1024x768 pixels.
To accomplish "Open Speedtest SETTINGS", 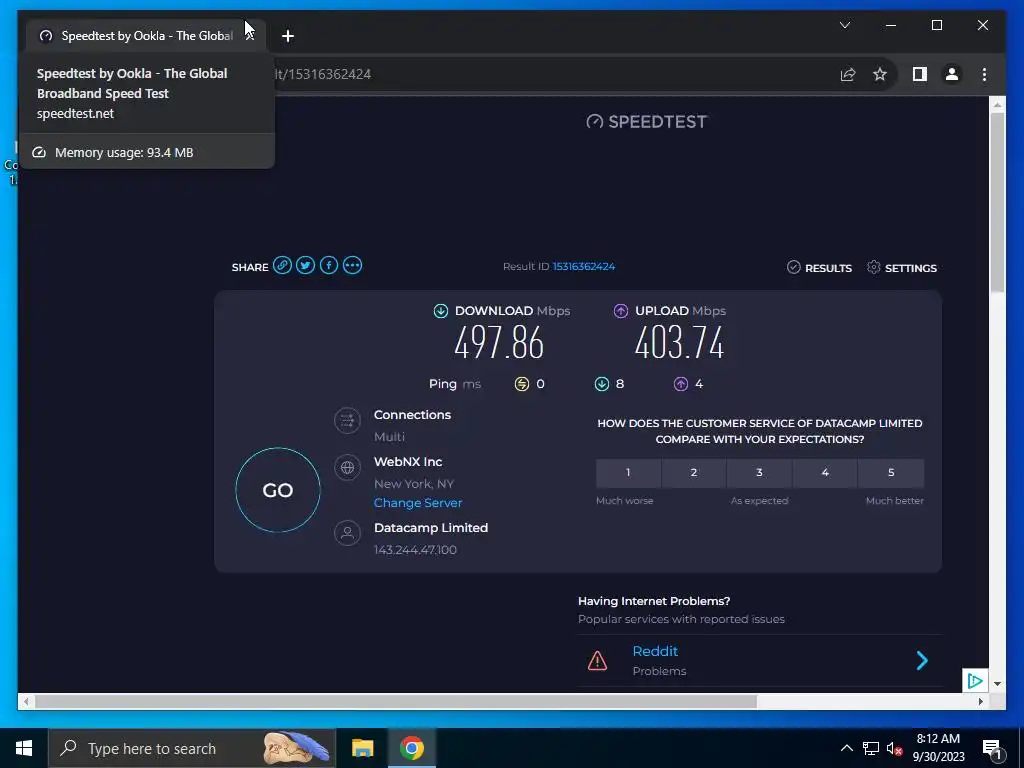I will coord(902,268).
